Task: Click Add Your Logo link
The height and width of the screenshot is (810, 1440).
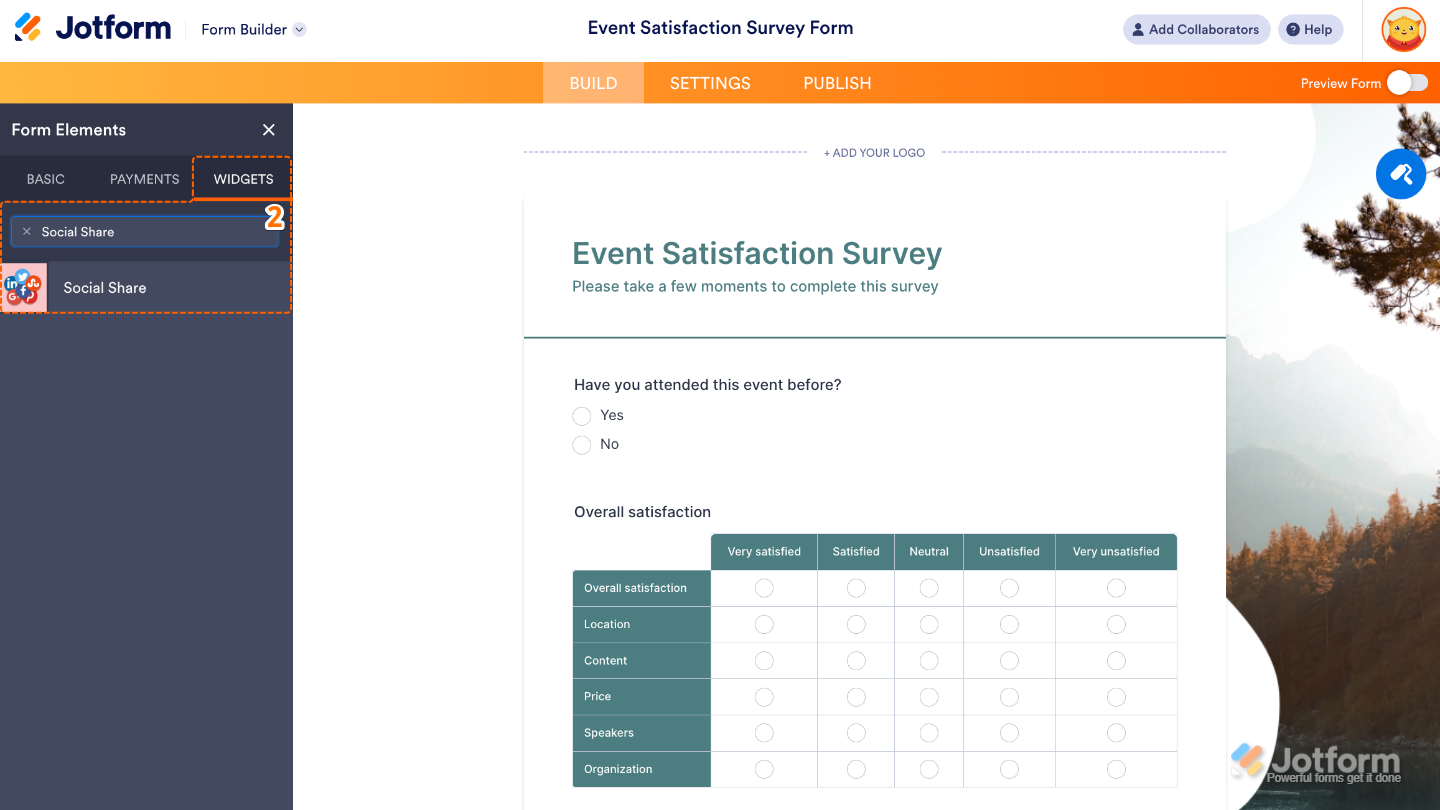Action: click(x=874, y=153)
